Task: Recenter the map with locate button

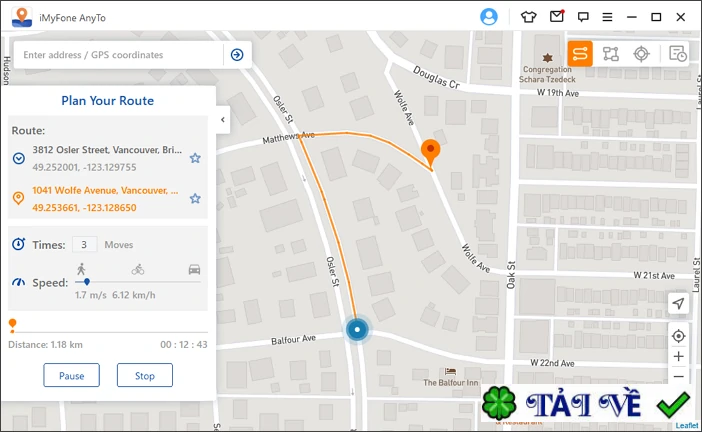Action: [678, 336]
